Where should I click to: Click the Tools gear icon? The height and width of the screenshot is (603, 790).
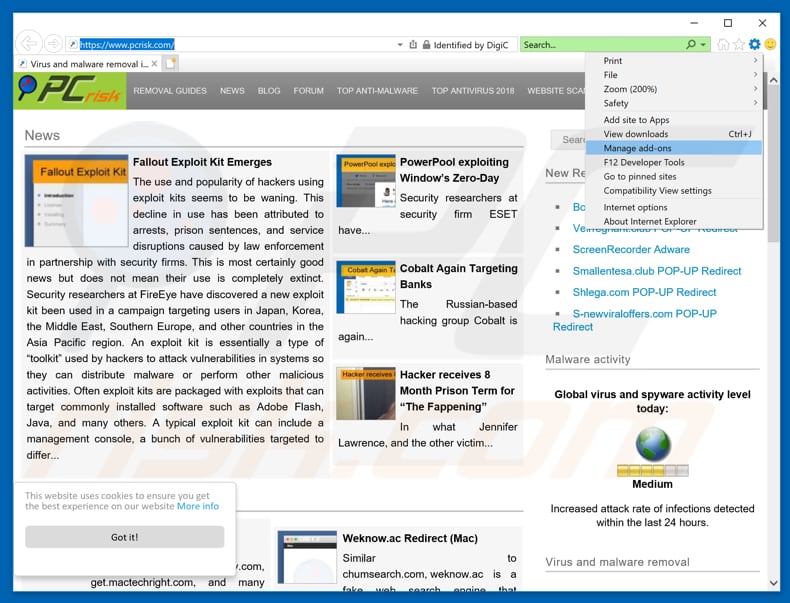click(x=754, y=44)
